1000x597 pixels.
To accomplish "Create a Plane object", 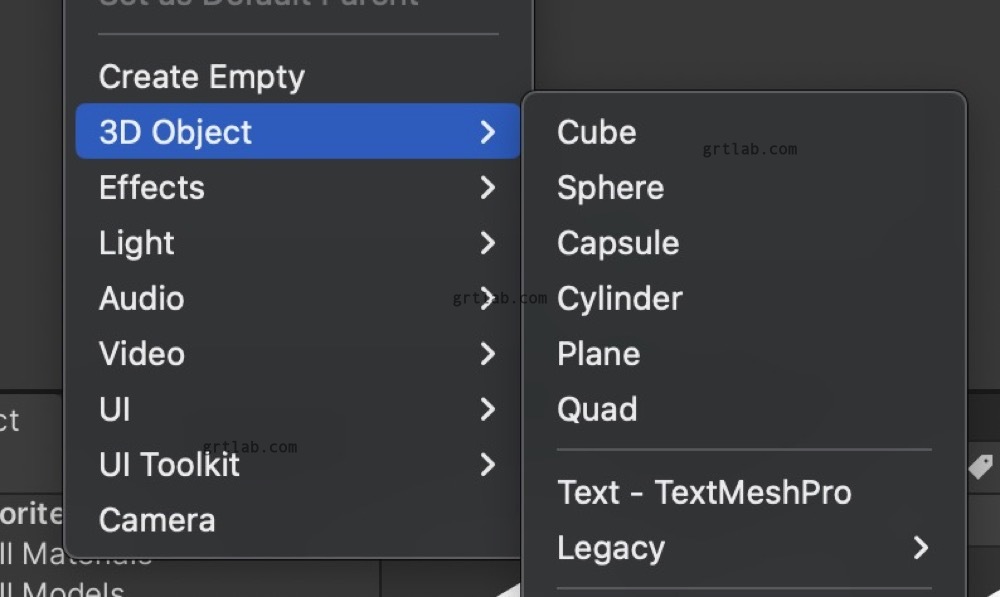I will coord(599,353).
